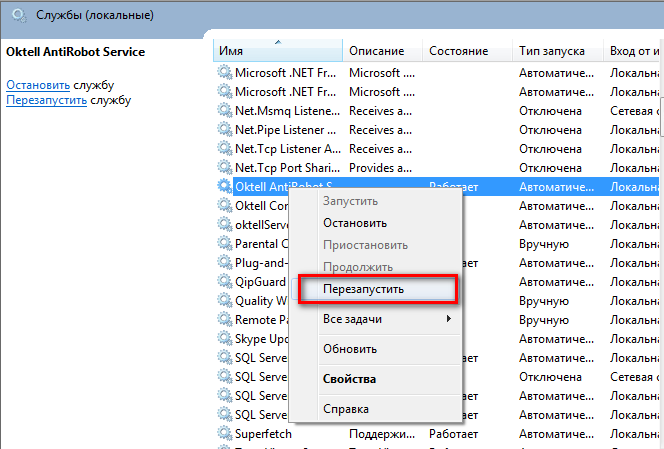Click the magnifier icon in Службы header
Viewport: 664px width, 449px height.
[x=18, y=16]
